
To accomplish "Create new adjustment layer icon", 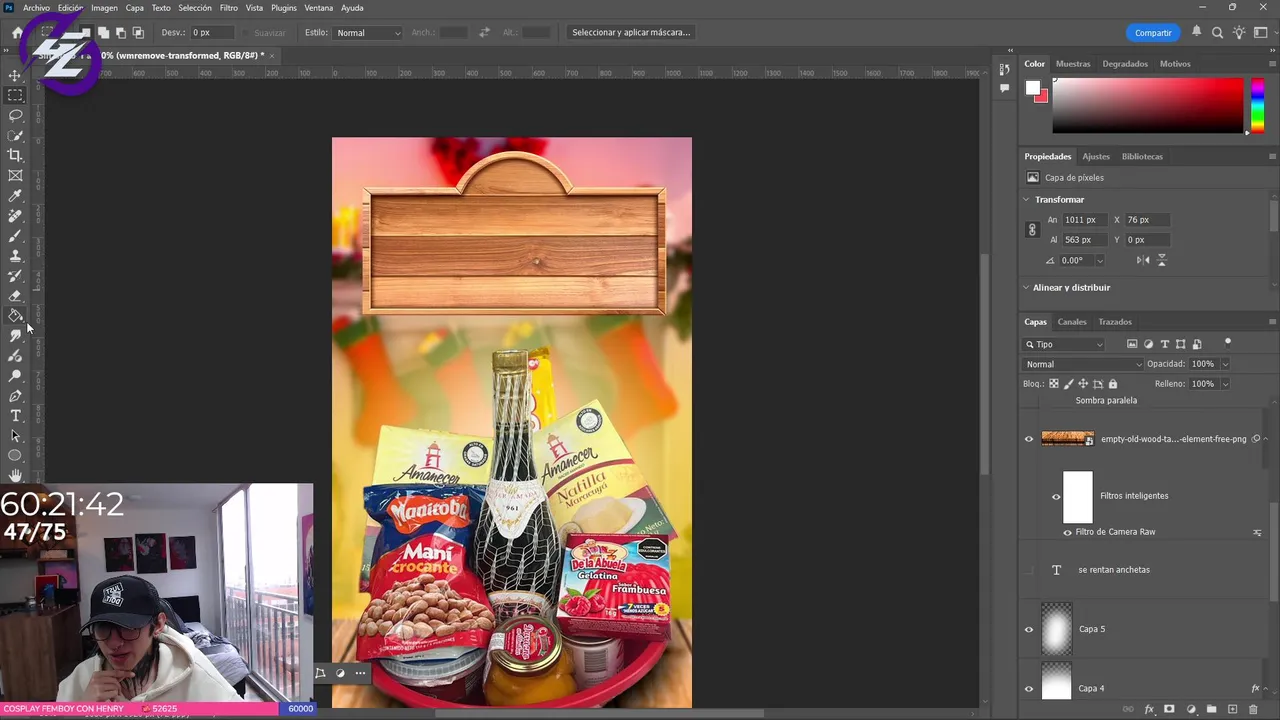I will coord(1190,709).
